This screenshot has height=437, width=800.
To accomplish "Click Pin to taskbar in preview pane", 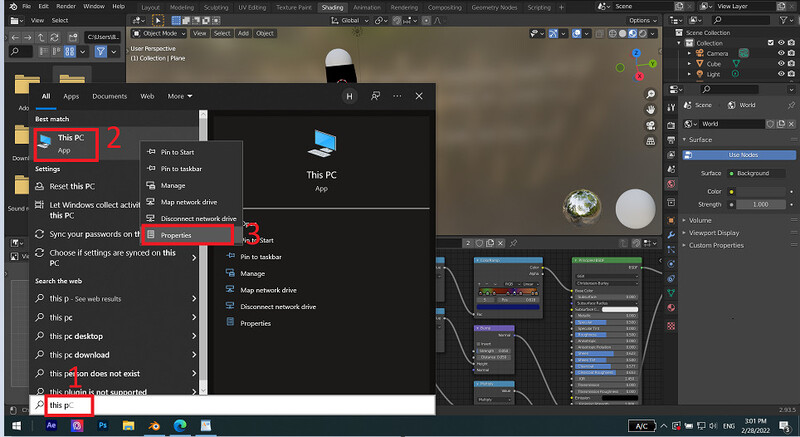I will (261, 257).
